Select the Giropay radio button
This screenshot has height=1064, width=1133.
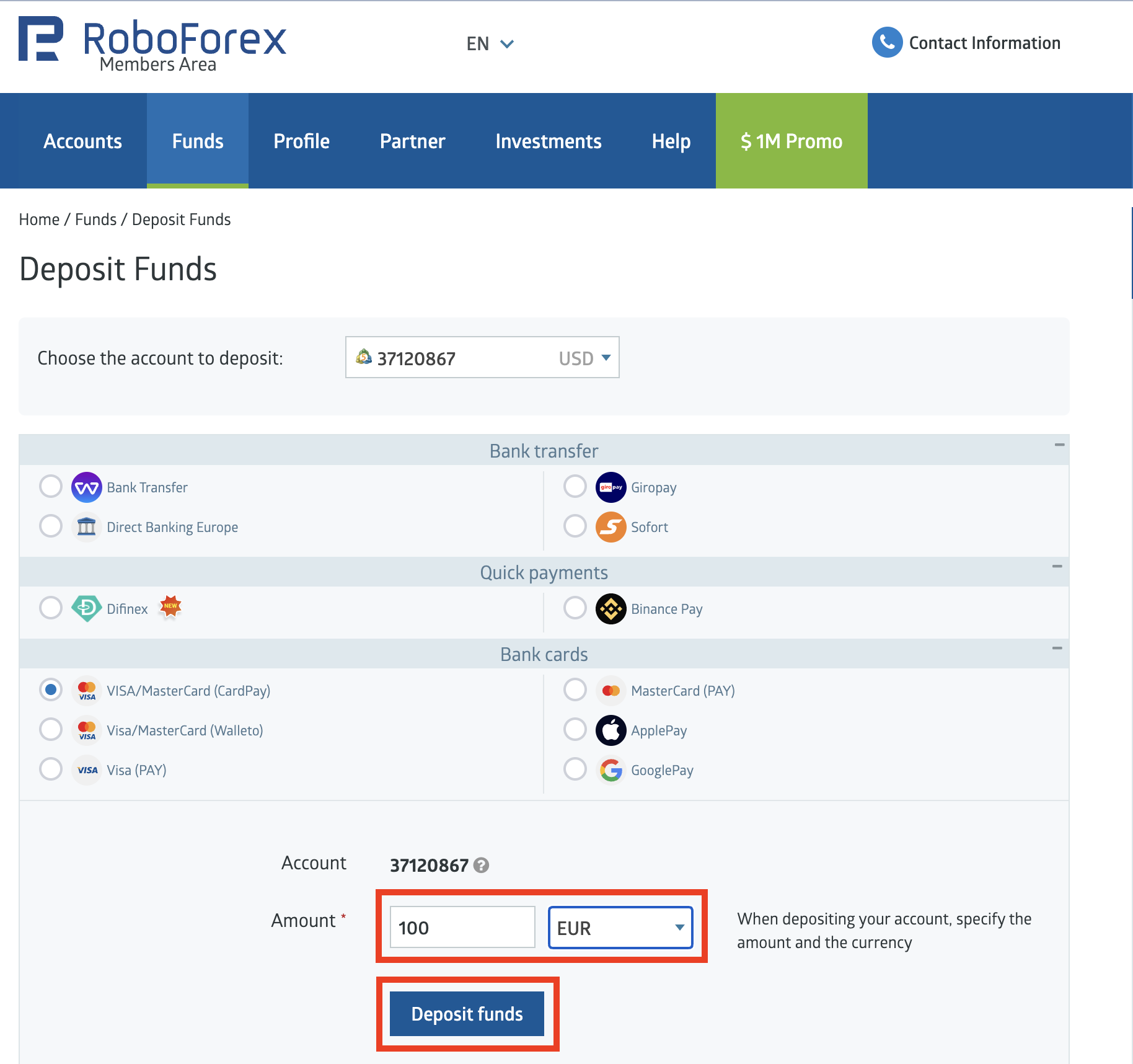[575, 487]
